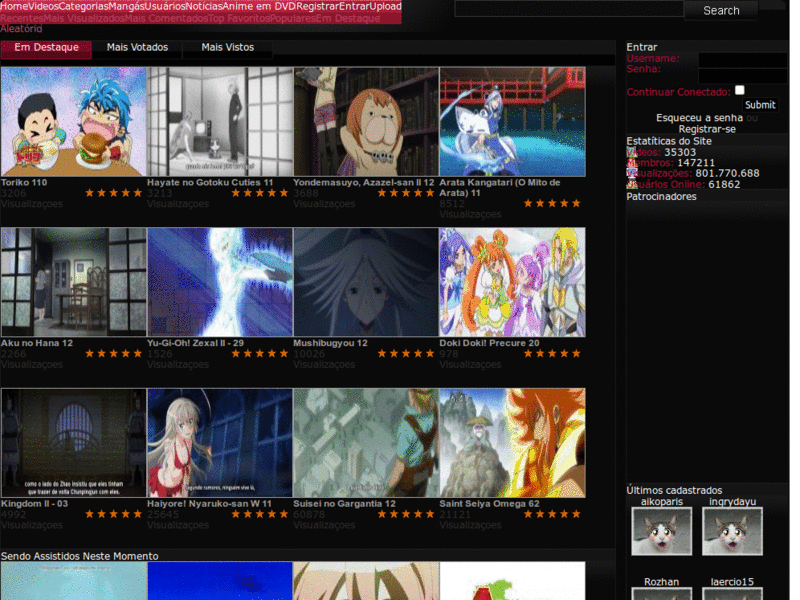Switch to the Mais Votados tab
Viewport: 800px width, 600px height.
137,47
